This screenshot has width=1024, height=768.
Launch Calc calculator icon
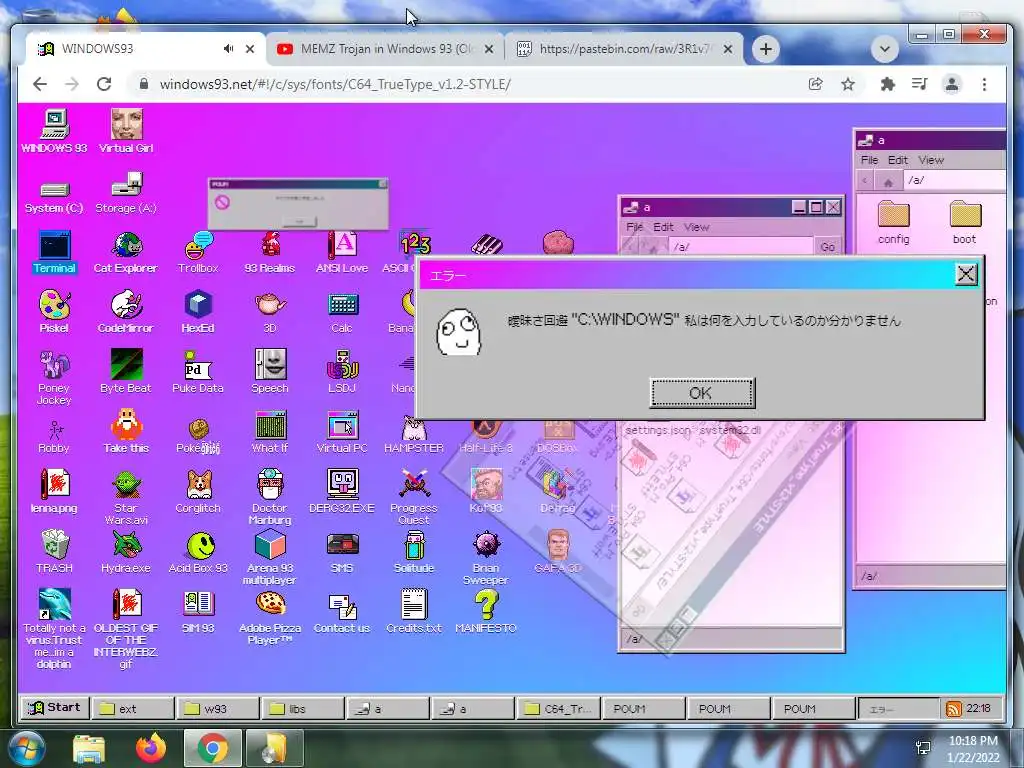click(342, 312)
